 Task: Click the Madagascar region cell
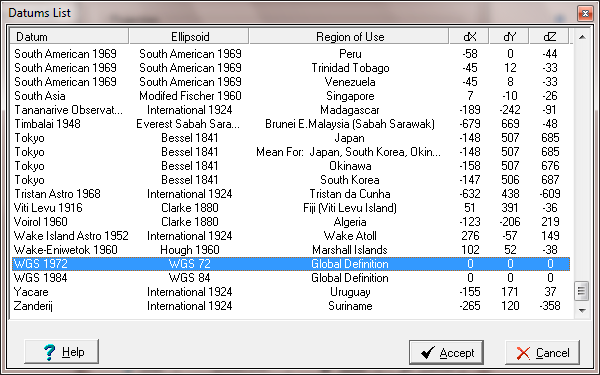click(x=350, y=110)
